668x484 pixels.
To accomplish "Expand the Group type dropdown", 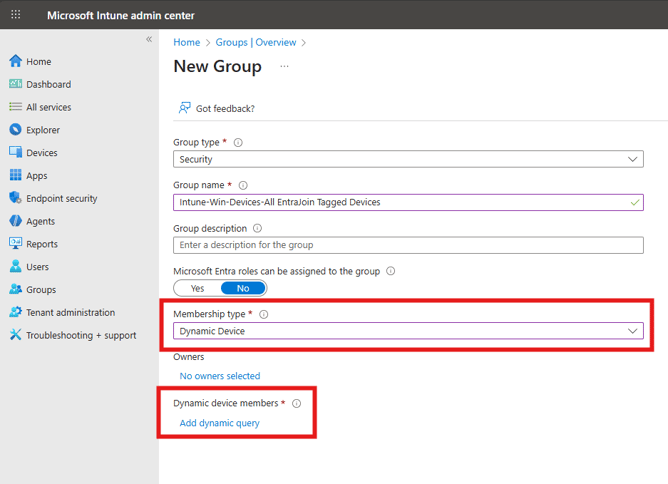I will point(632,159).
